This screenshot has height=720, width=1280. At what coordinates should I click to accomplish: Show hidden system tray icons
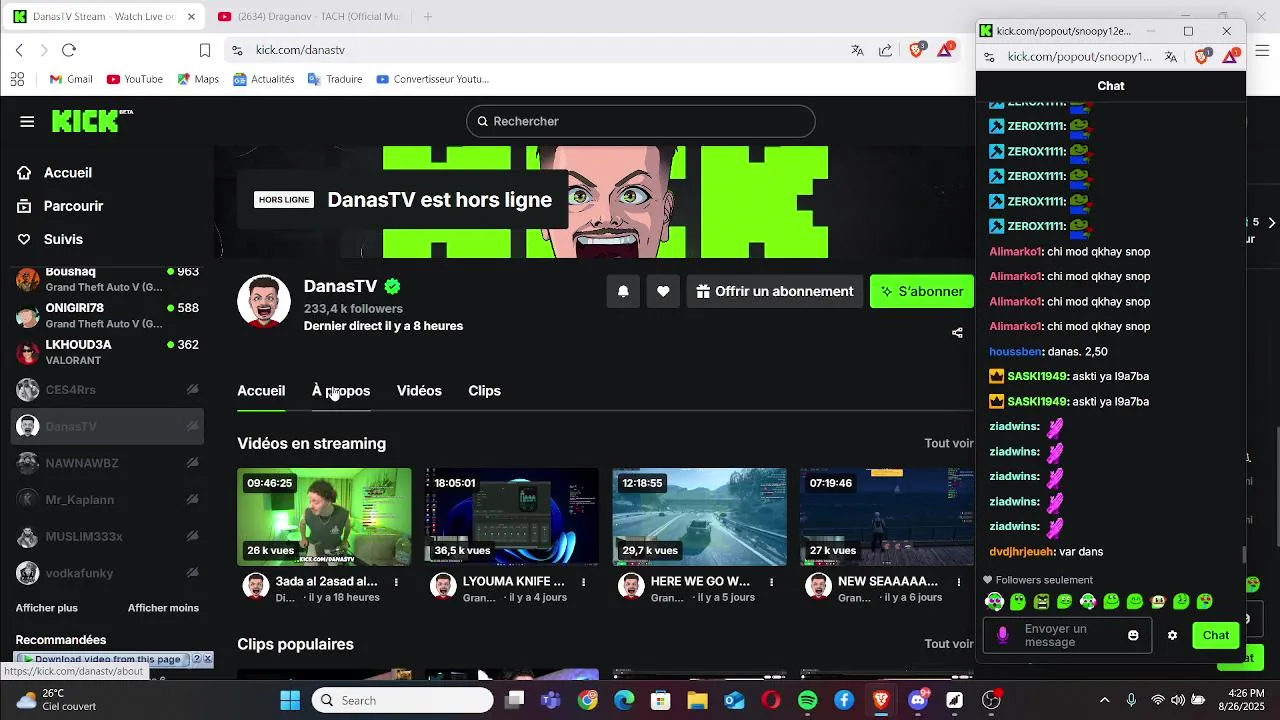pyautogui.click(x=1104, y=700)
